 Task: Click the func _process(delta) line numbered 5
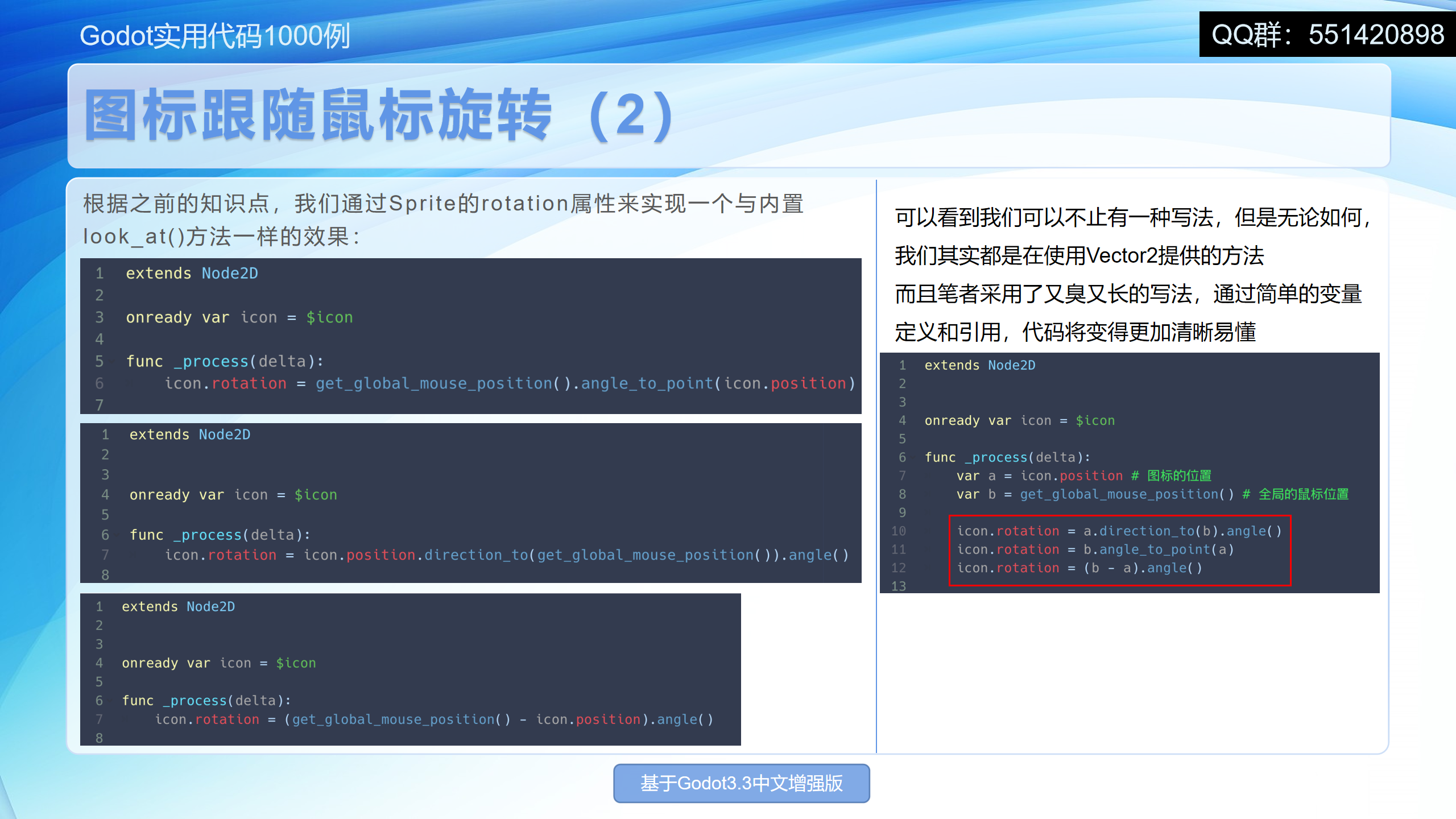point(225,361)
